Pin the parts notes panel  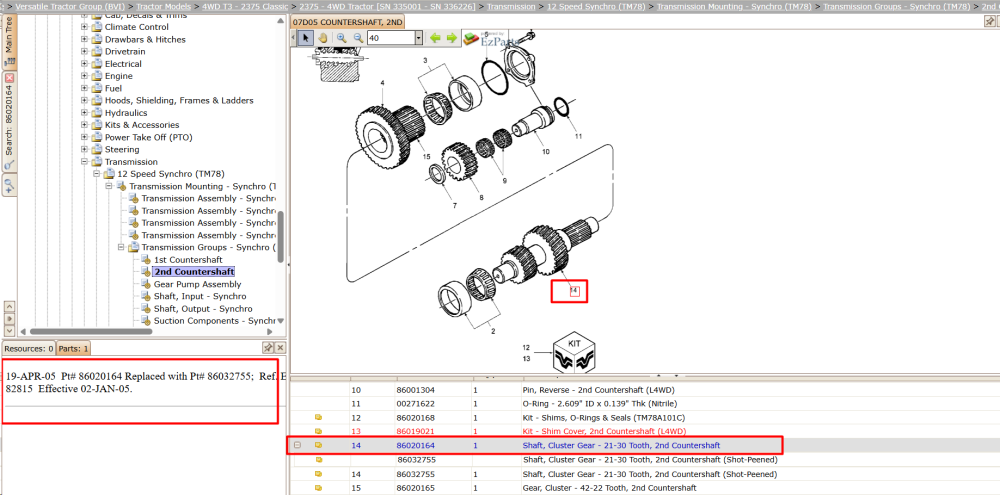(x=268, y=348)
